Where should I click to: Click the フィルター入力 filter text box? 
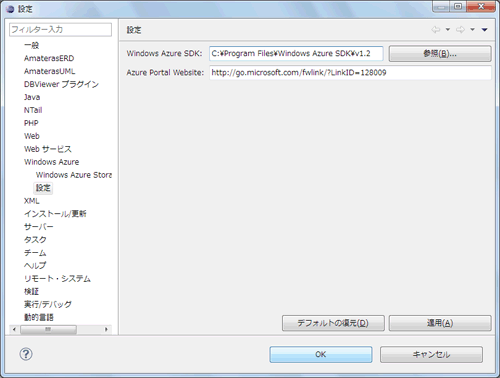point(60,30)
